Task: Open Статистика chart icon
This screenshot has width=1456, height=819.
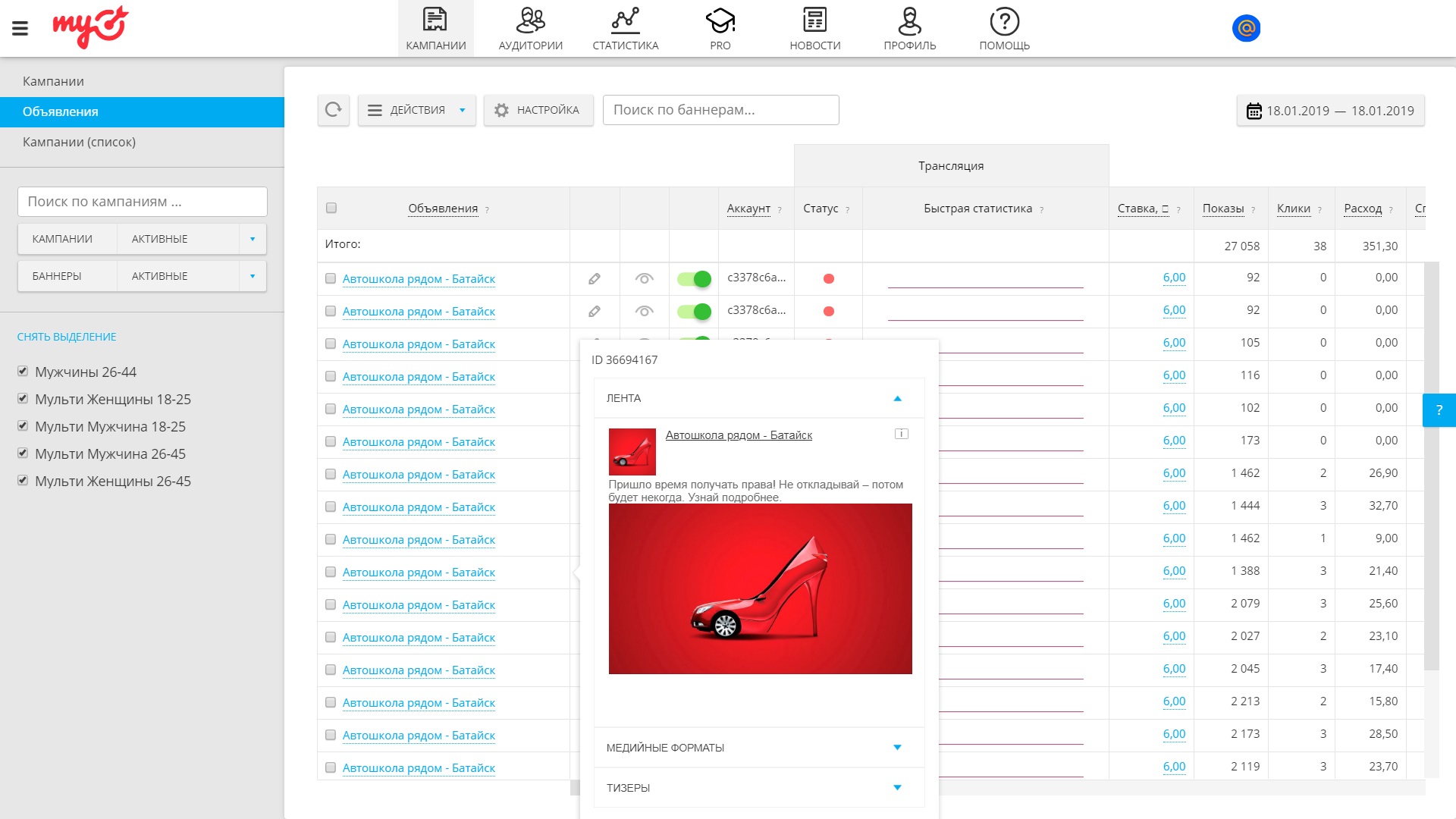Action: (625, 21)
